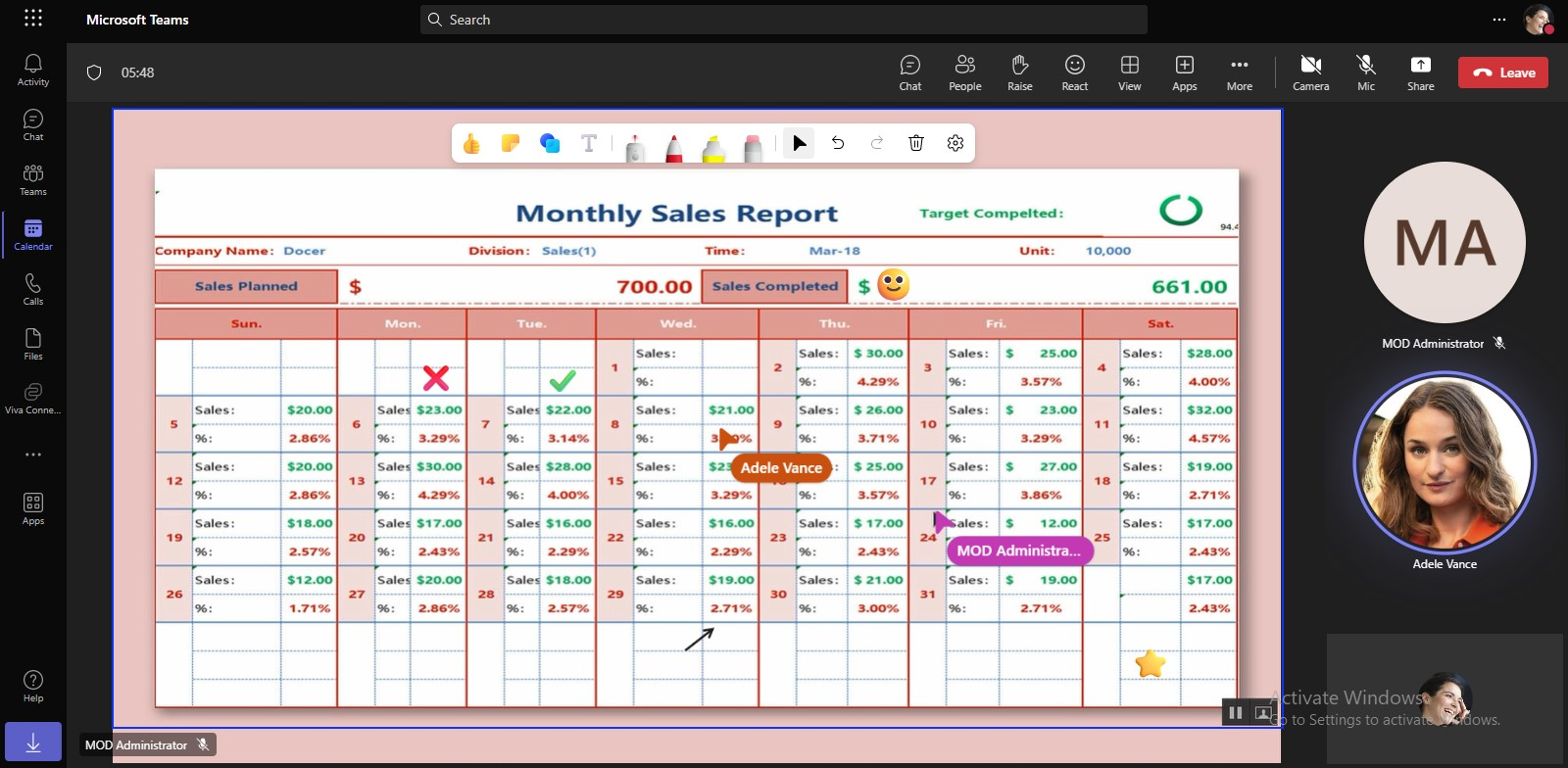Select the pink eraser tool

click(x=753, y=146)
